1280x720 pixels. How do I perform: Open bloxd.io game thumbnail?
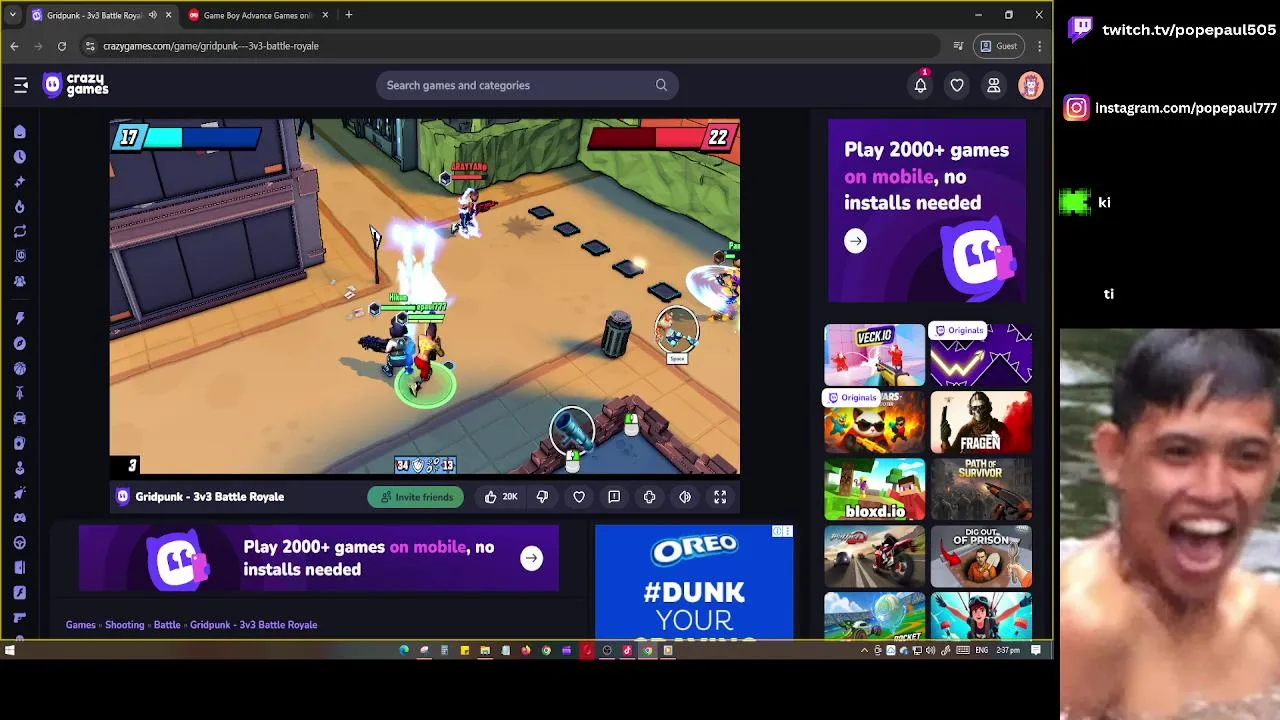tap(875, 490)
